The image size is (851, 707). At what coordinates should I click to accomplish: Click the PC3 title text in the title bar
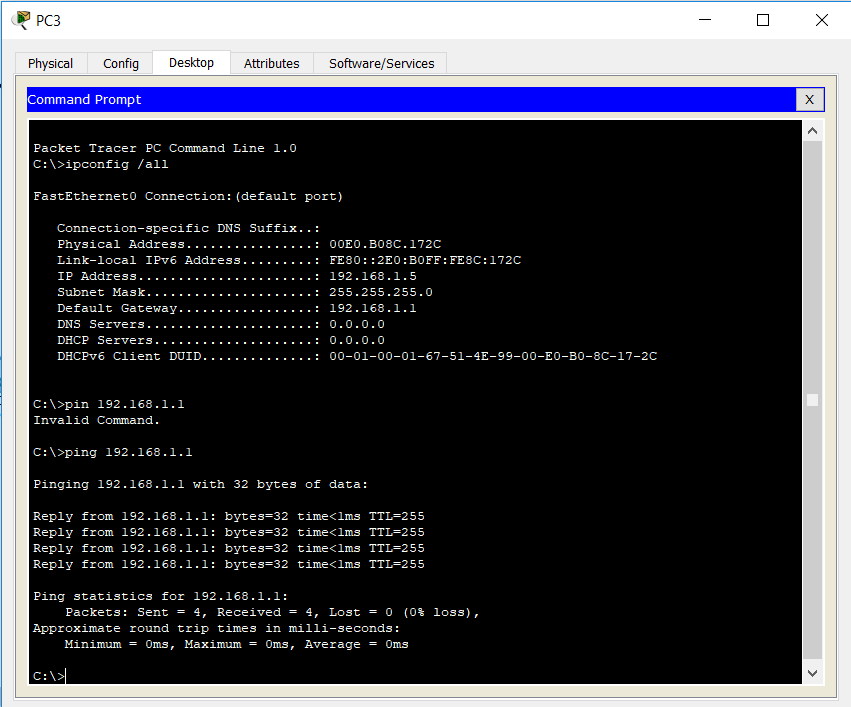(48, 19)
